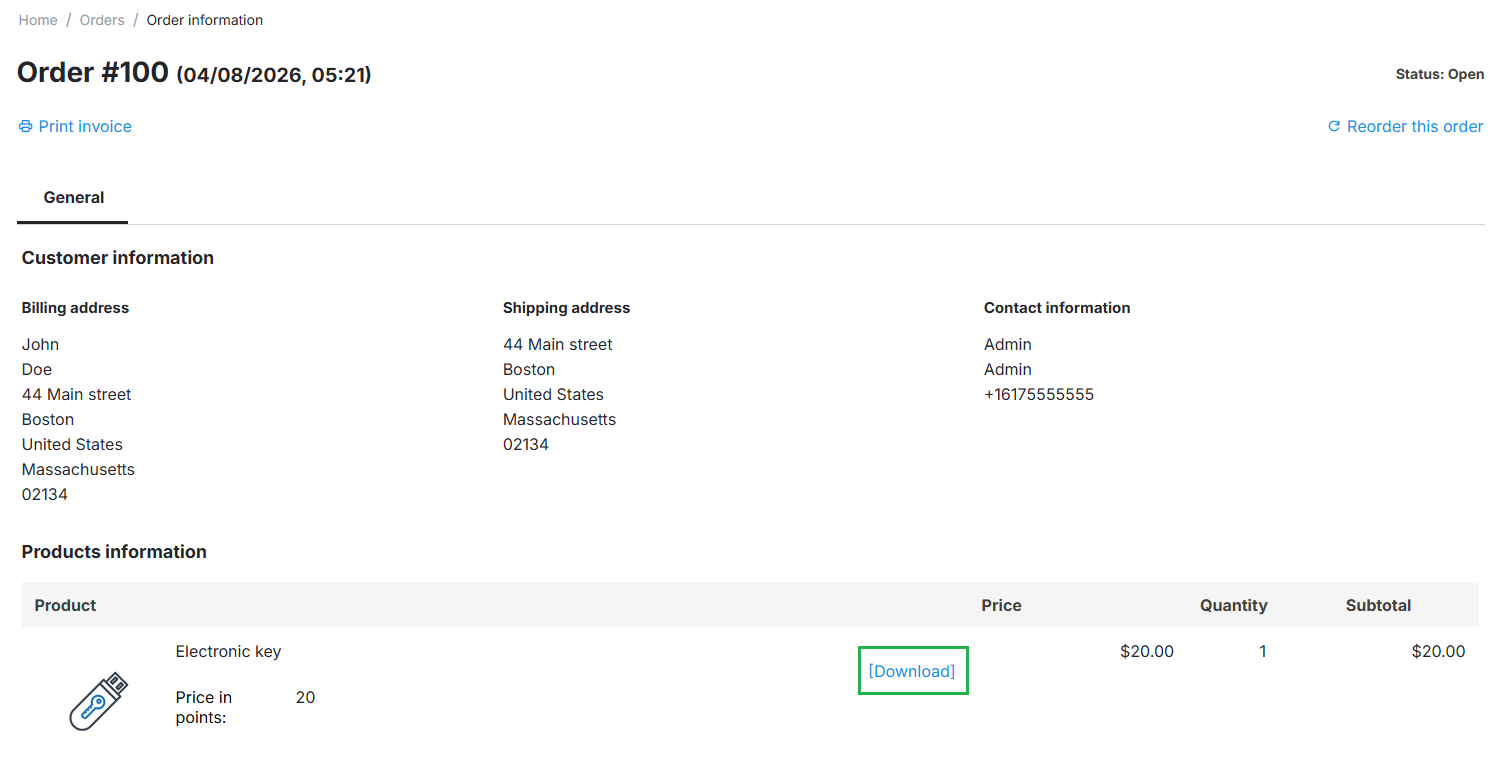Click the Price in points label
This screenshot has height=765, width=1506.
[x=204, y=707]
